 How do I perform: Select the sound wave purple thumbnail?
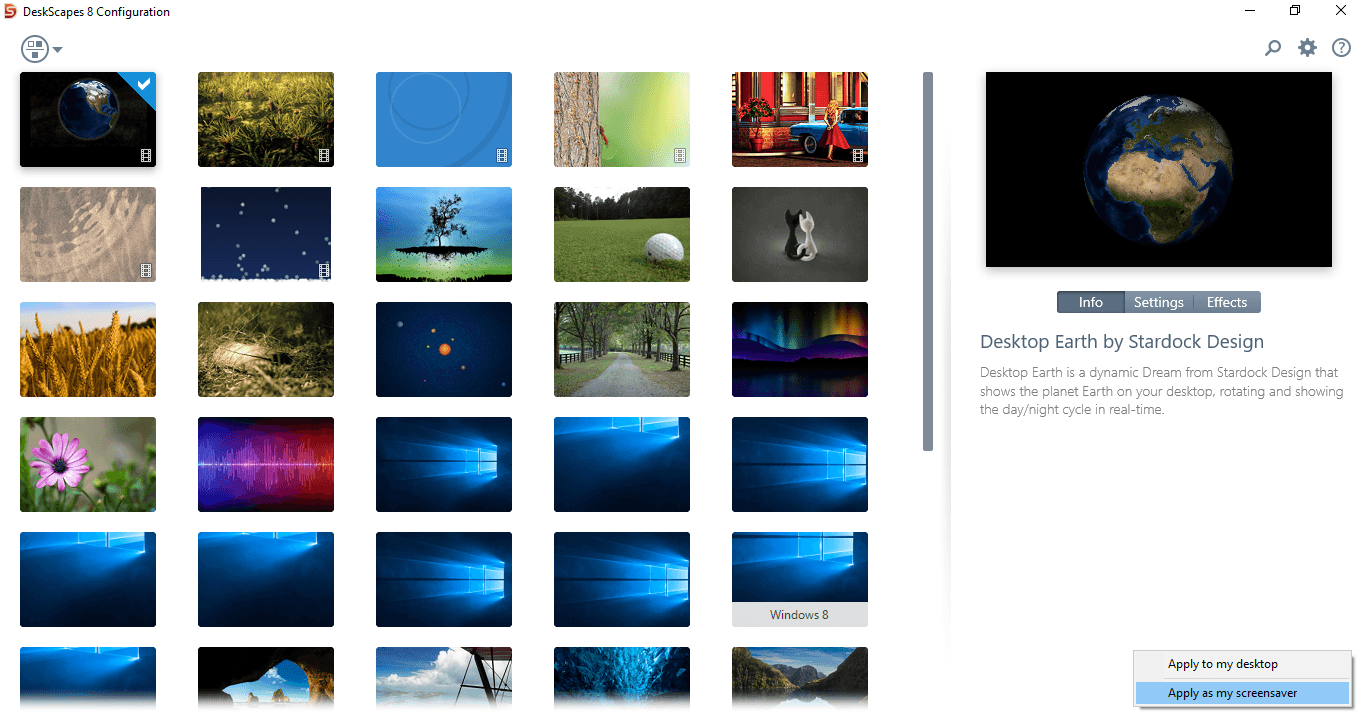(x=266, y=464)
